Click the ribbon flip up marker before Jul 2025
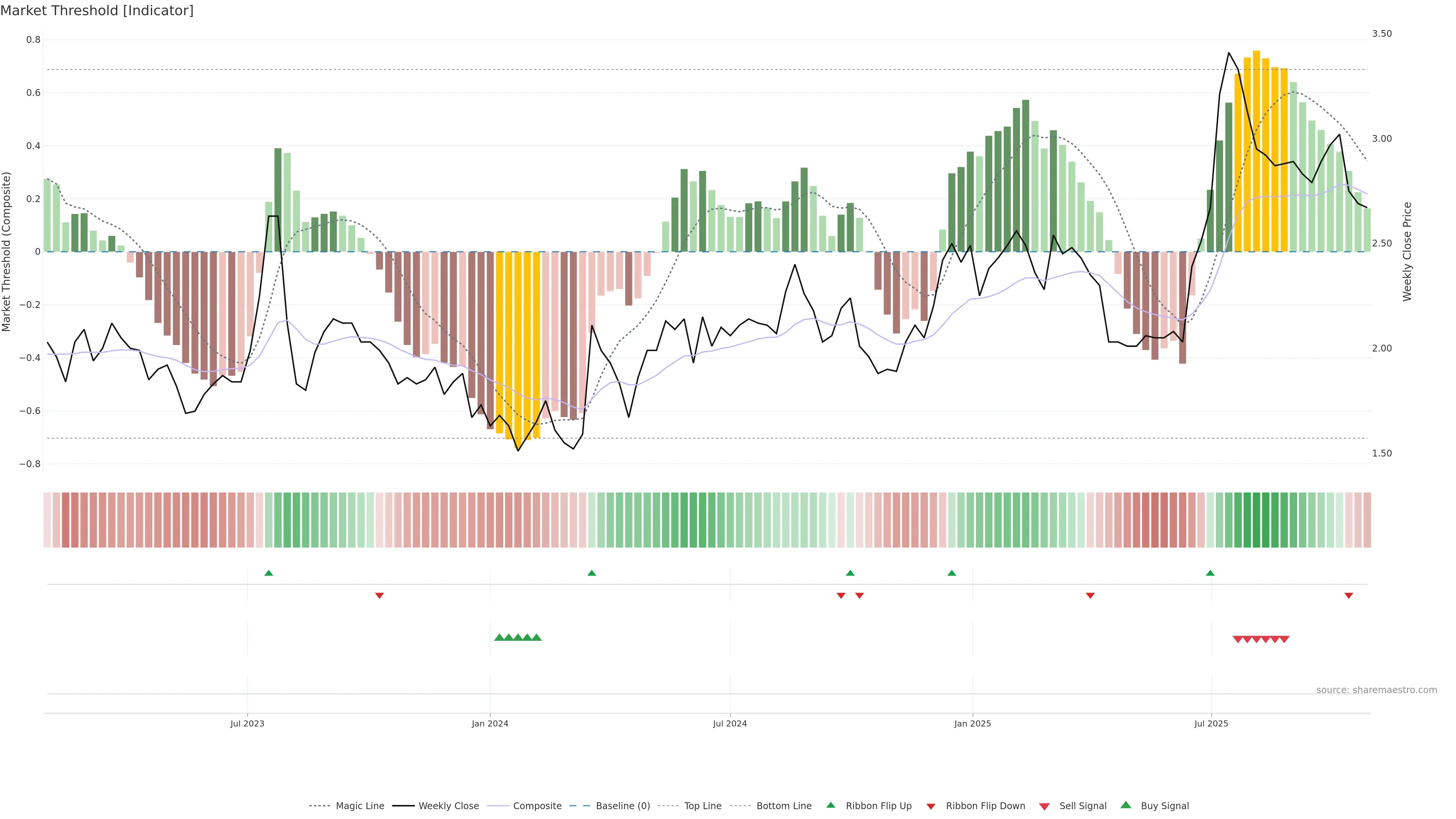1456x819 pixels. (x=1210, y=573)
